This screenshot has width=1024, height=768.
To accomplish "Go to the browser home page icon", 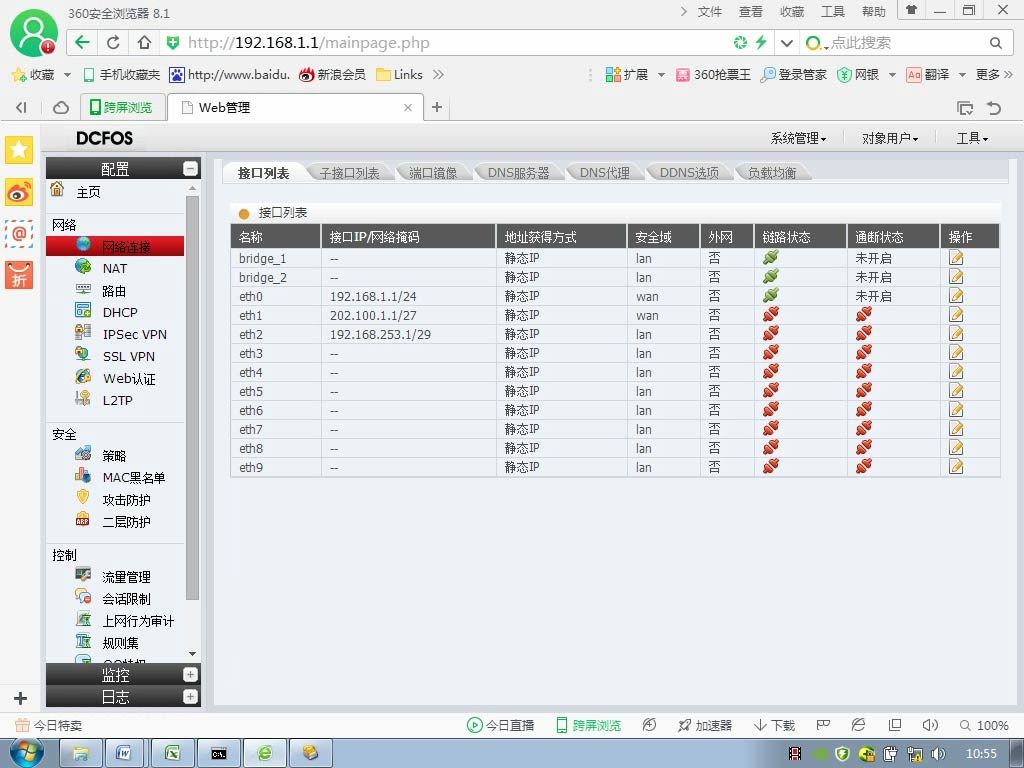I will tap(144, 42).
